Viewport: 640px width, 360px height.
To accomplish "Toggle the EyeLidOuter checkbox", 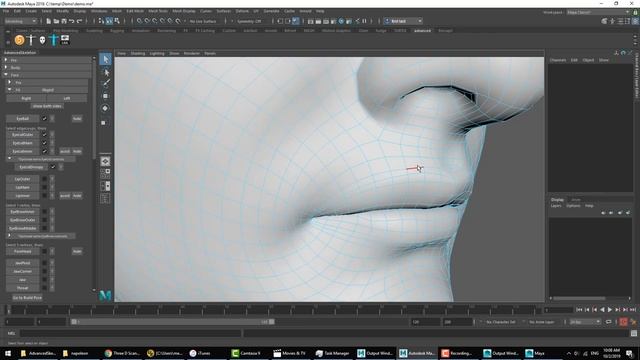I will pyautogui.click(x=44, y=134).
